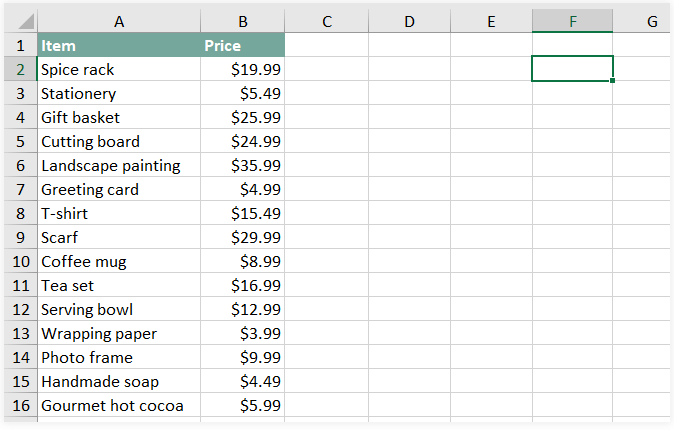Select row 16 header
674x430 pixels.
point(21,405)
